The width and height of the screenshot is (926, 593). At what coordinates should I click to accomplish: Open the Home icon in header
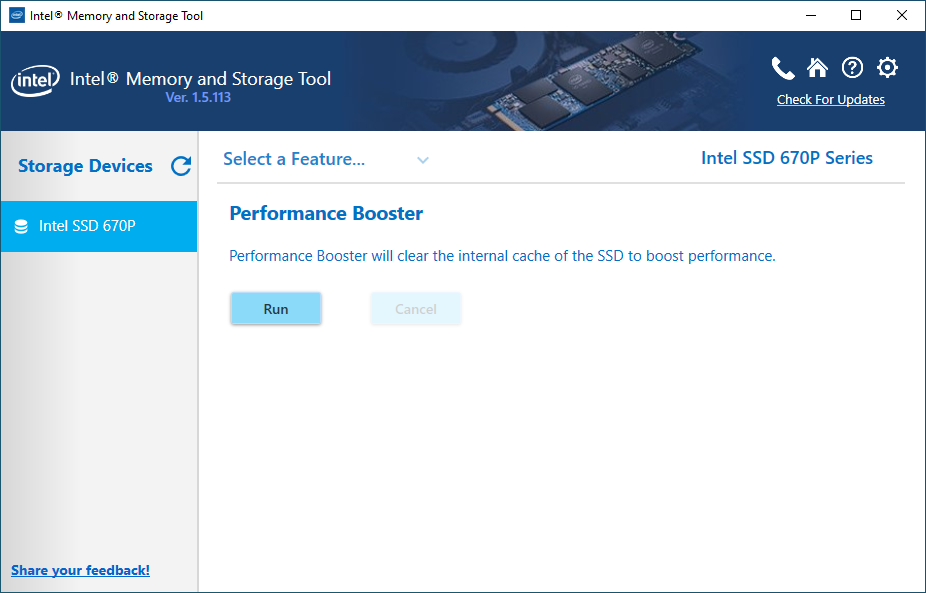[x=817, y=67]
